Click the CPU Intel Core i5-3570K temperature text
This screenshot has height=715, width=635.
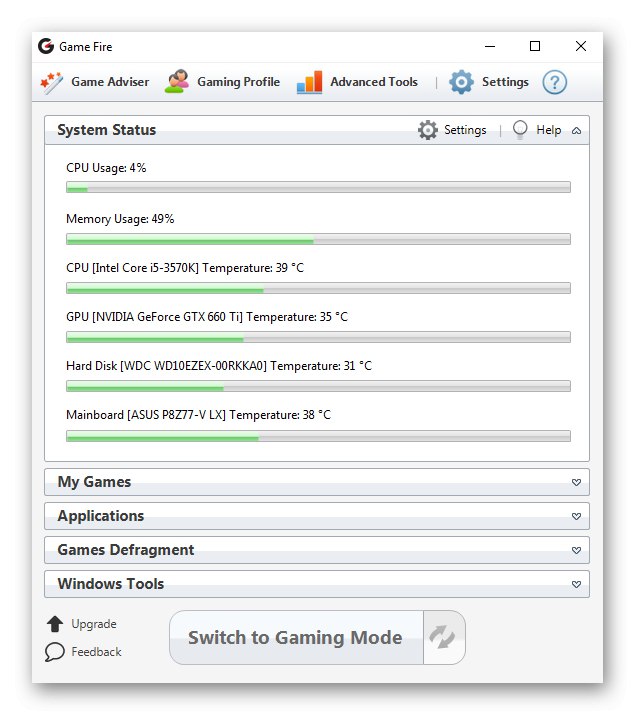pyautogui.click(x=185, y=268)
